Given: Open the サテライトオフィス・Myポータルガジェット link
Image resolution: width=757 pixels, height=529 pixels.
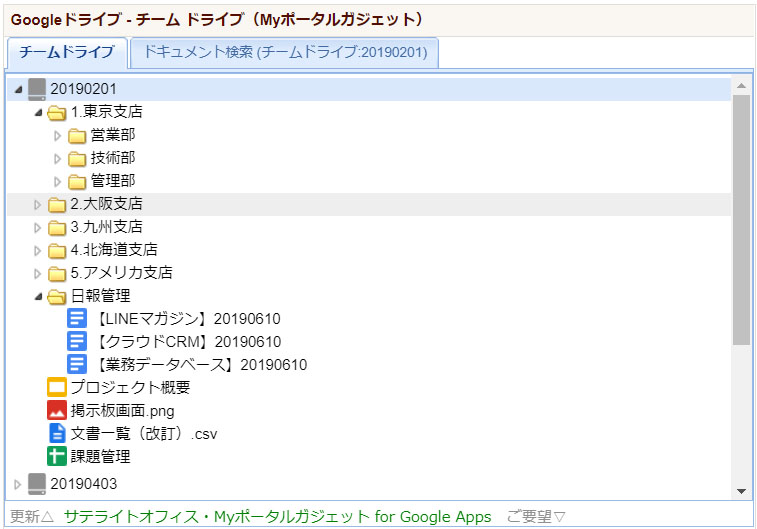Looking at the screenshot, I should 278,517.
